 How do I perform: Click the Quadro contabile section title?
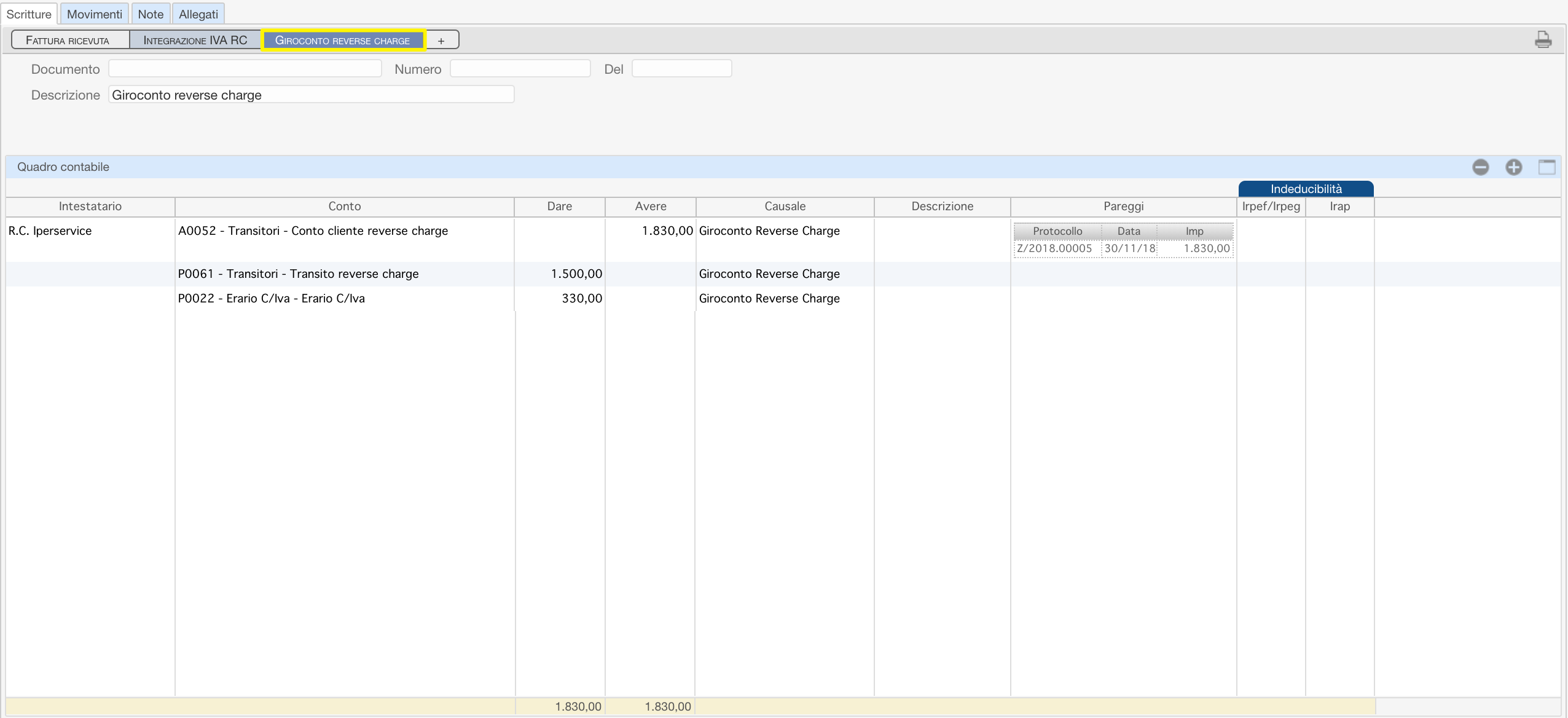[x=63, y=167]
